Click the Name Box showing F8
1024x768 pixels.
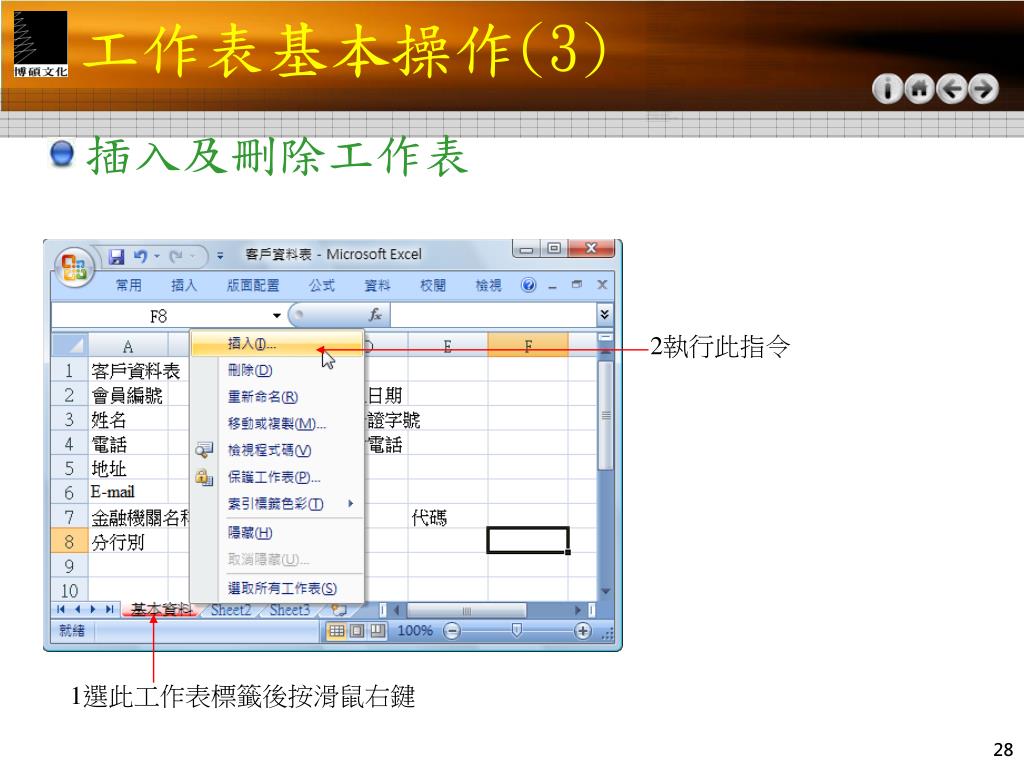click(160, 316)
